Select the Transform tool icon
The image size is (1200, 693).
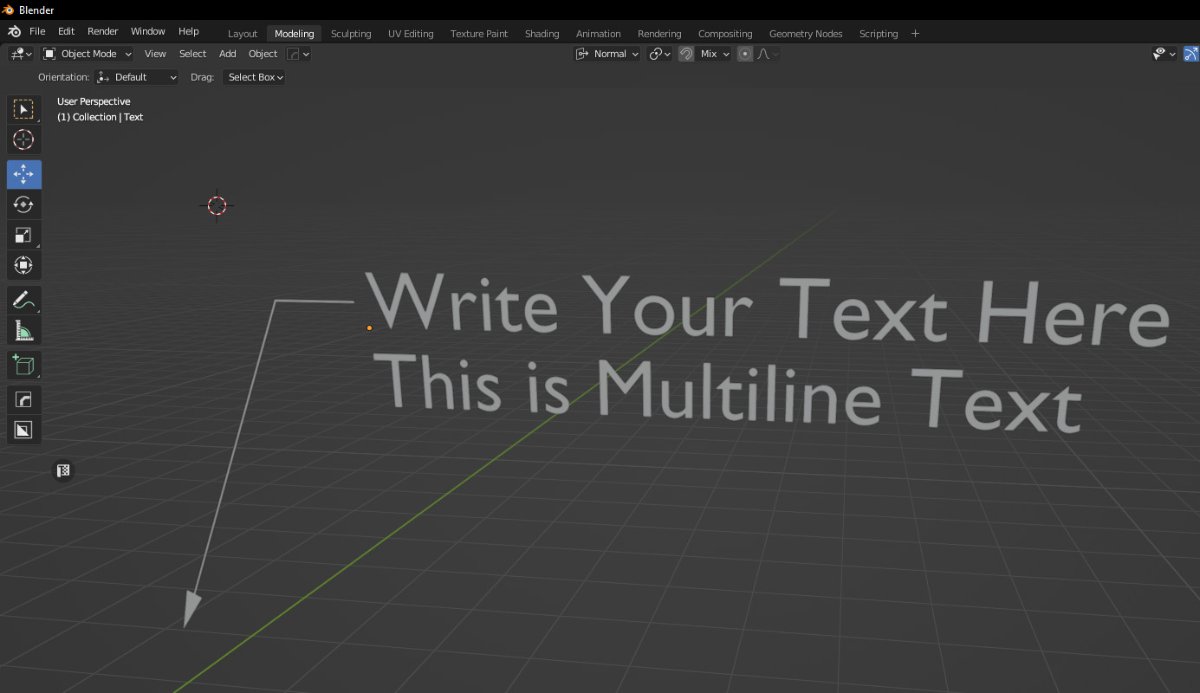click(x=24, y=265)
